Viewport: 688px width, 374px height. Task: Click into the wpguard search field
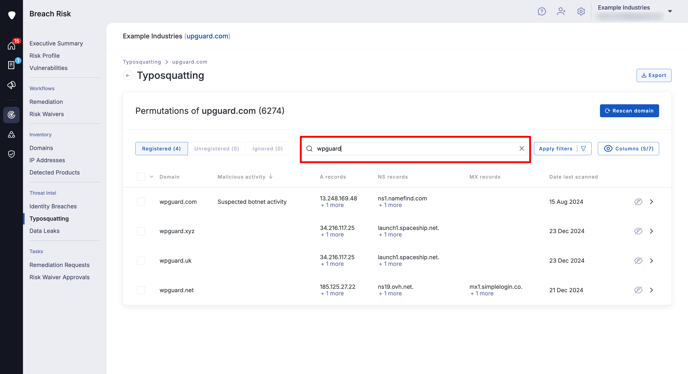[415, 148]
